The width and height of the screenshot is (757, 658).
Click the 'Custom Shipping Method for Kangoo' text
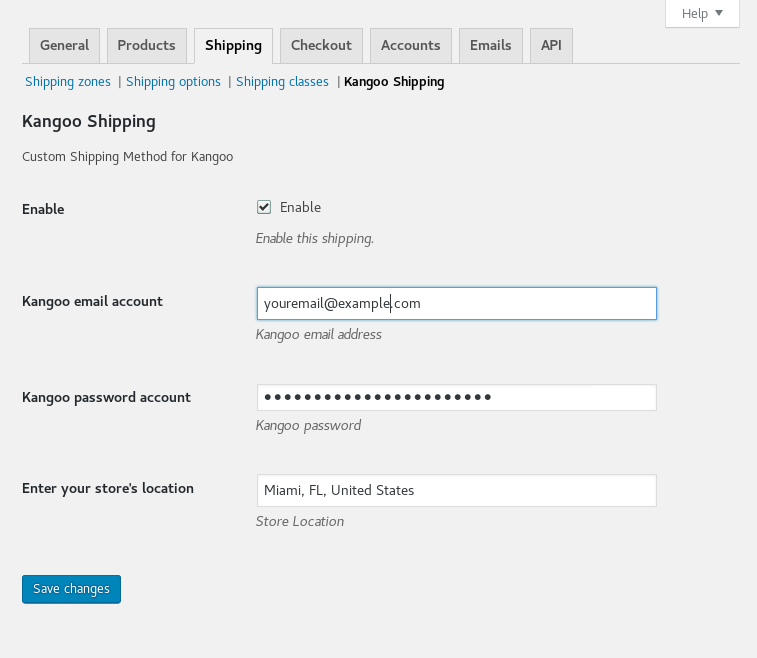click(x=127, y=157)
